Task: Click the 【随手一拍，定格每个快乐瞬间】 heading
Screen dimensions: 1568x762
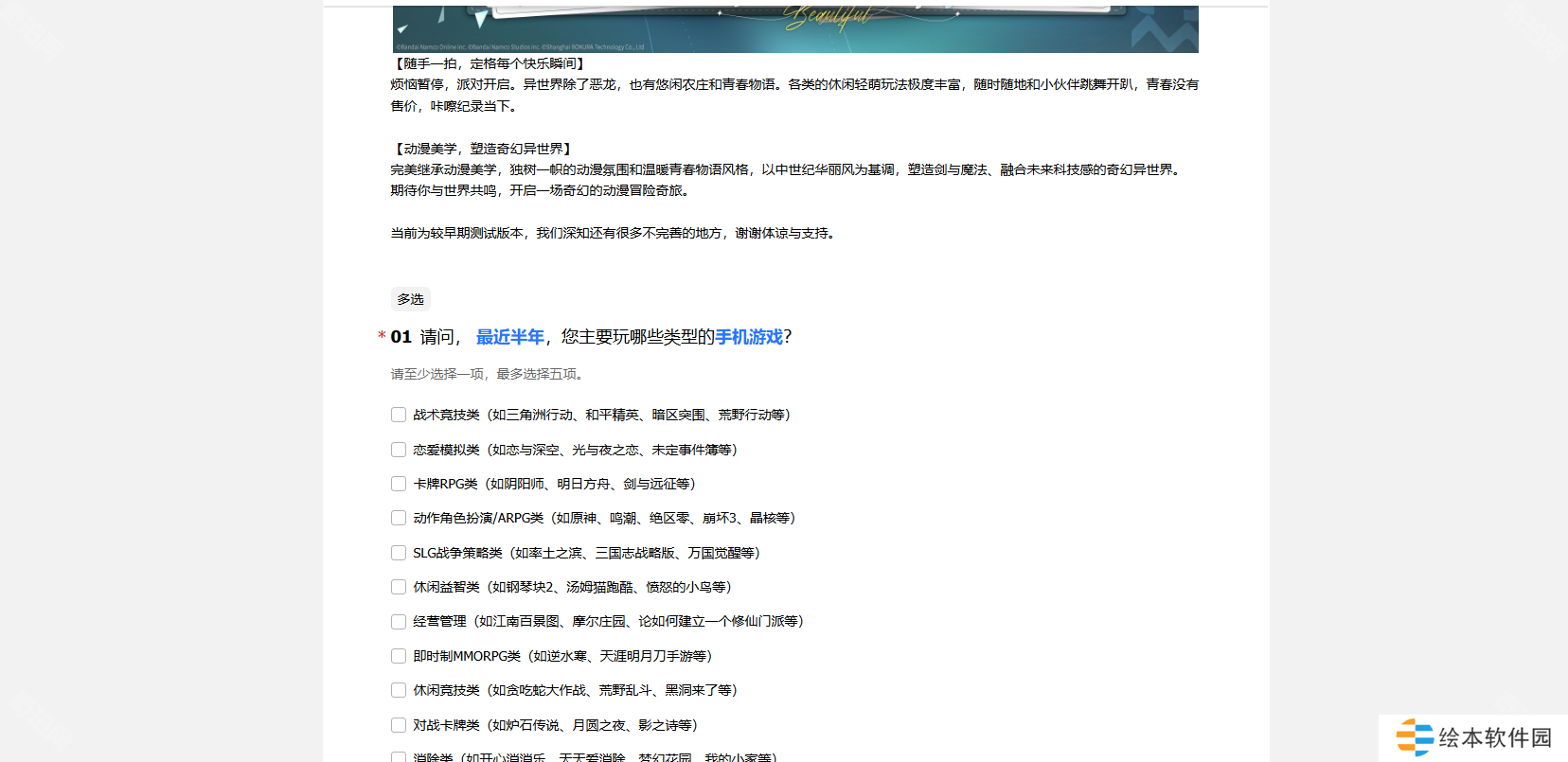Action: [x=490, y=63]
